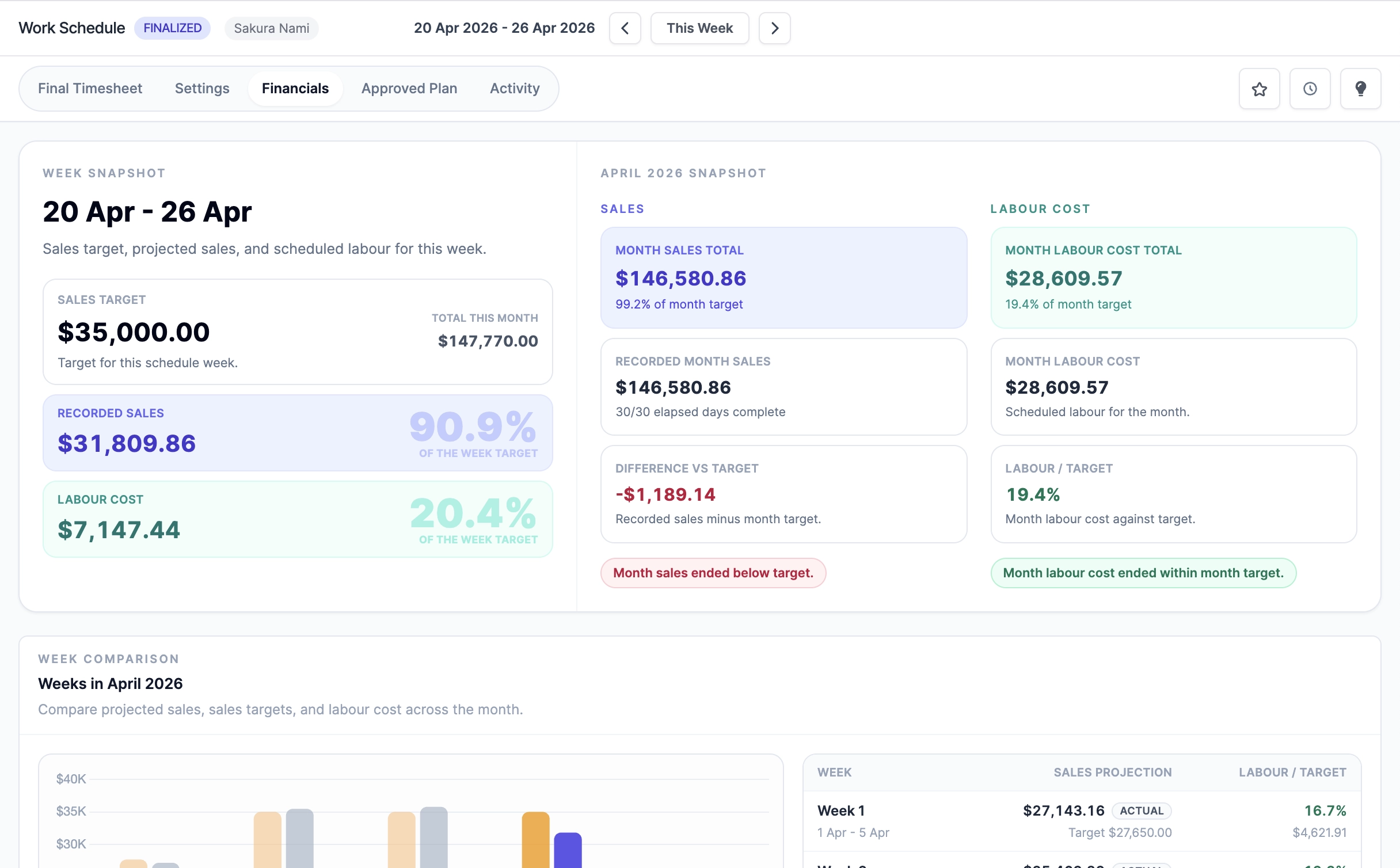Open the Final Timesheet tab
This screenshot has height=868, width=1400.
(x=90, y=89)
